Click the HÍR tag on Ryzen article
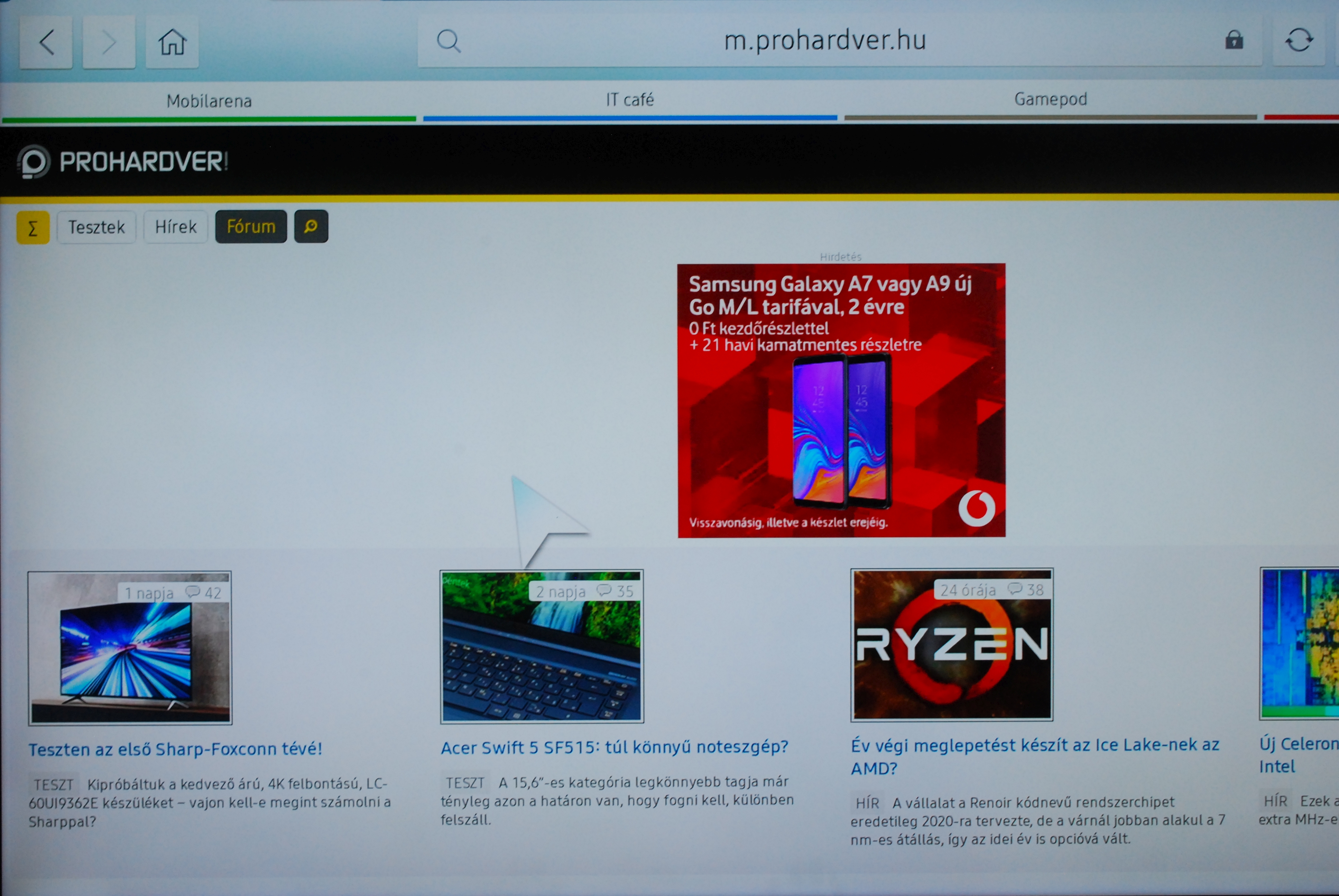This screenshot has height=896, width=1339. (867, 803)
